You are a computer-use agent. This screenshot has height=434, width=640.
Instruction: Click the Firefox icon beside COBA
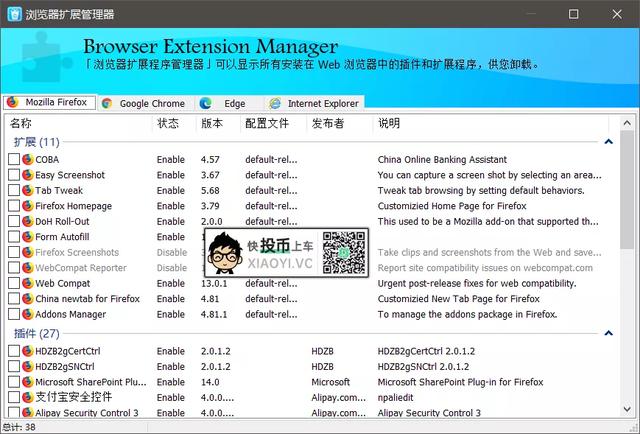click(28, 159)
